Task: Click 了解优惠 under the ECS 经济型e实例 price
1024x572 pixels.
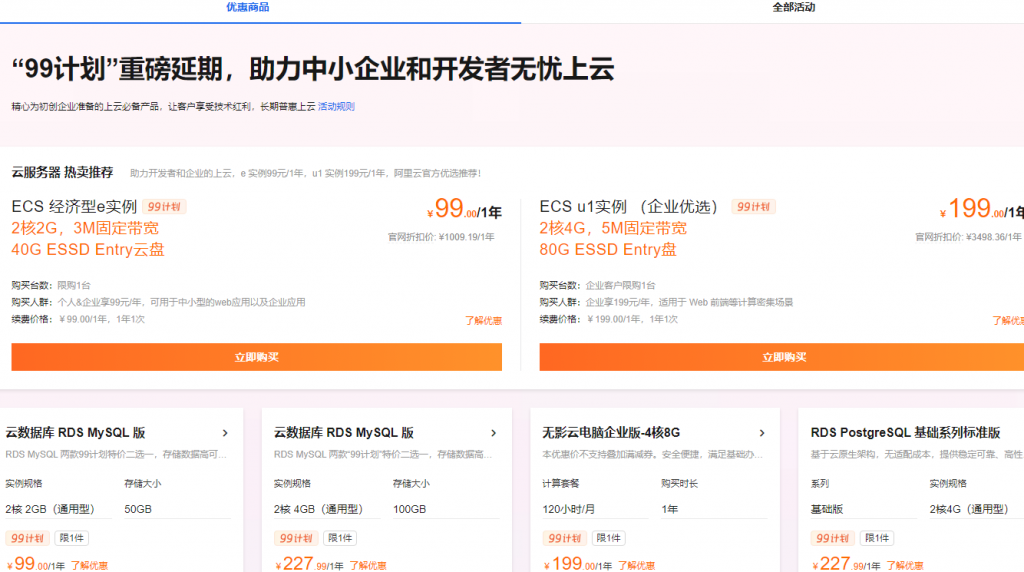Action: (x=483, y=321)
